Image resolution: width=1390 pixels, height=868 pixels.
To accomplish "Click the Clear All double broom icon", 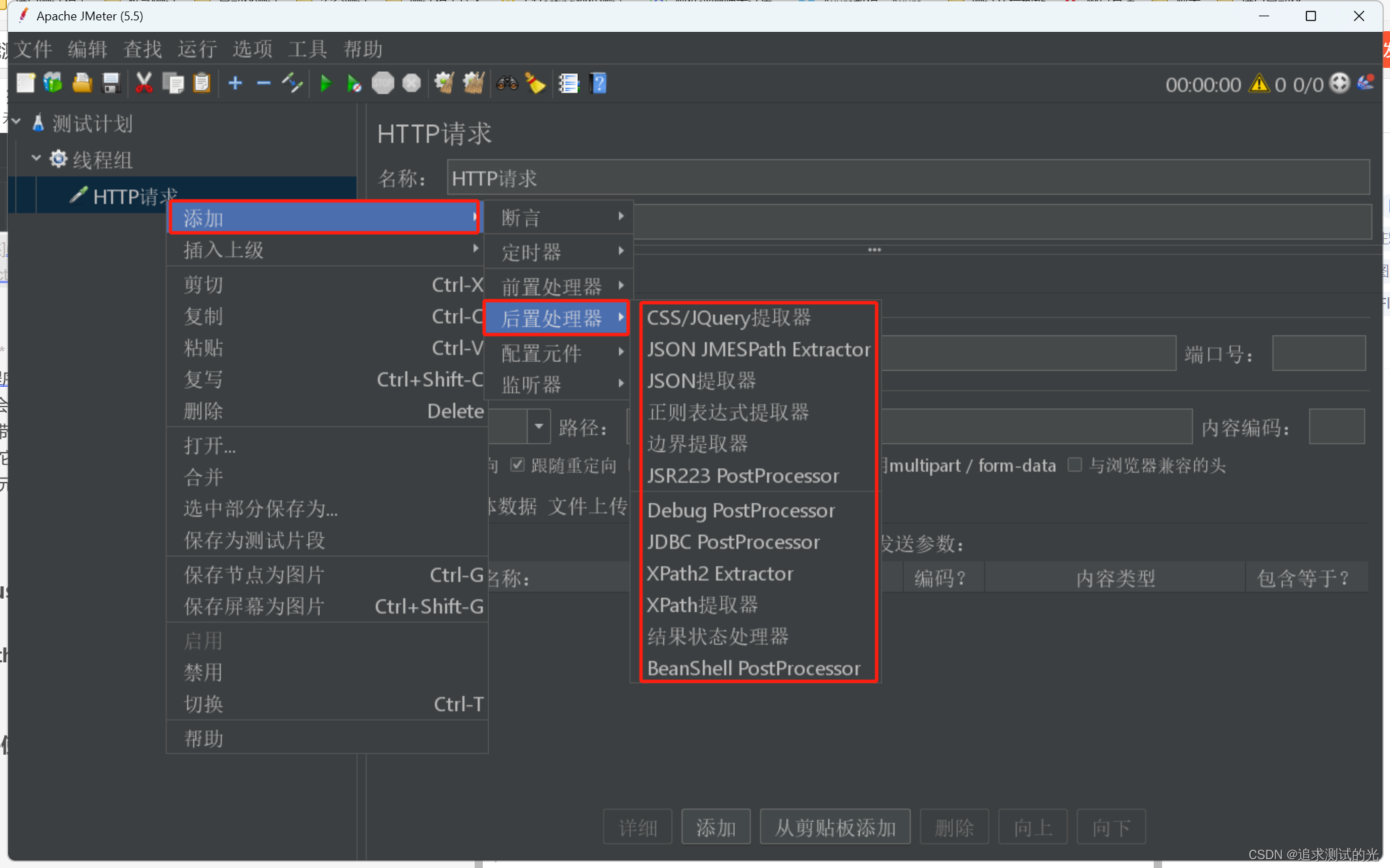I will (x=473, y=83).
